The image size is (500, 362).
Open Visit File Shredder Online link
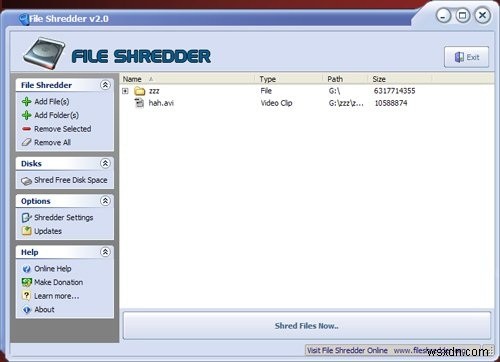click(x=347, y=350)
